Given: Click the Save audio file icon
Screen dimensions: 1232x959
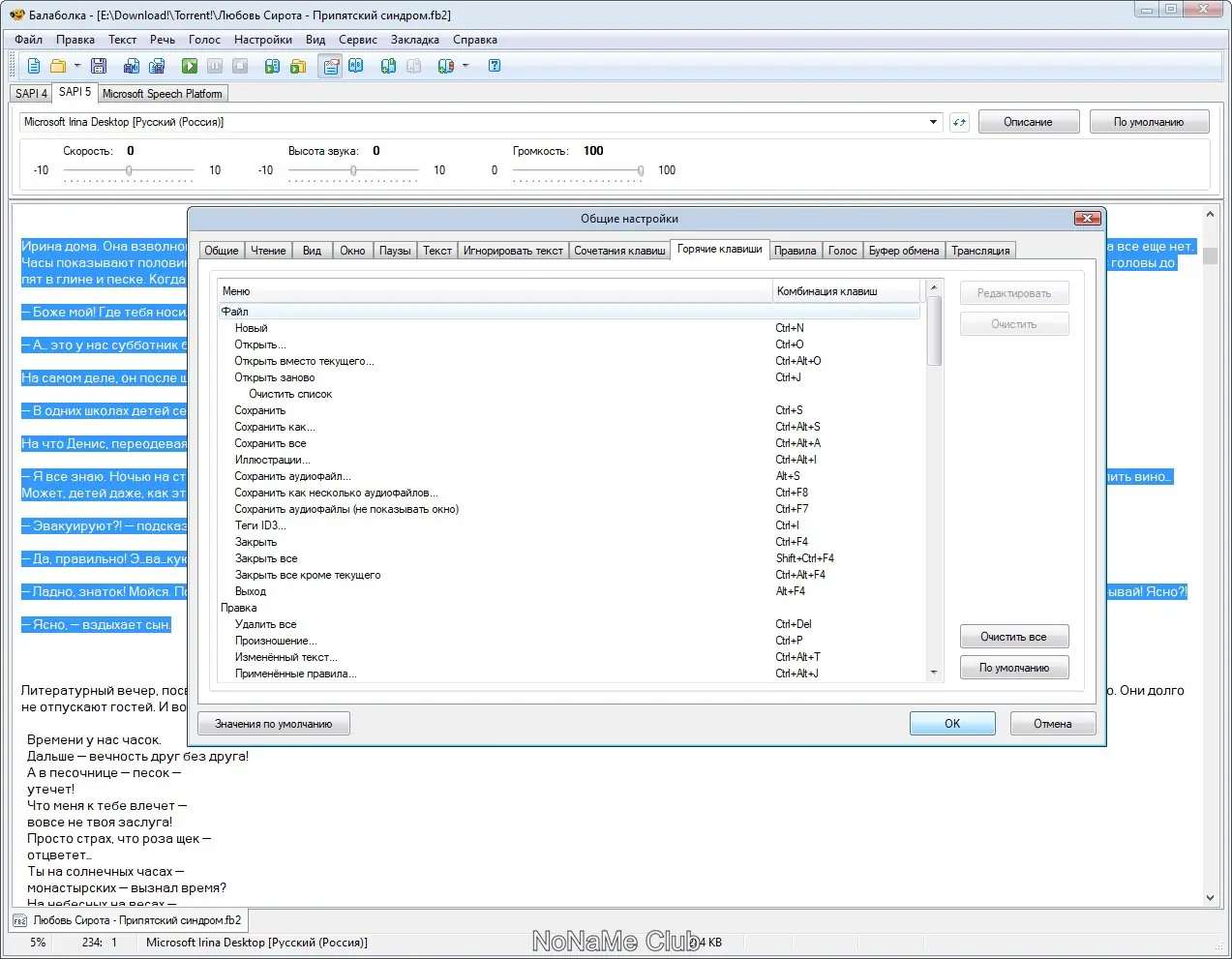Looking at the screenshot, I should click(x=132, y=66).
